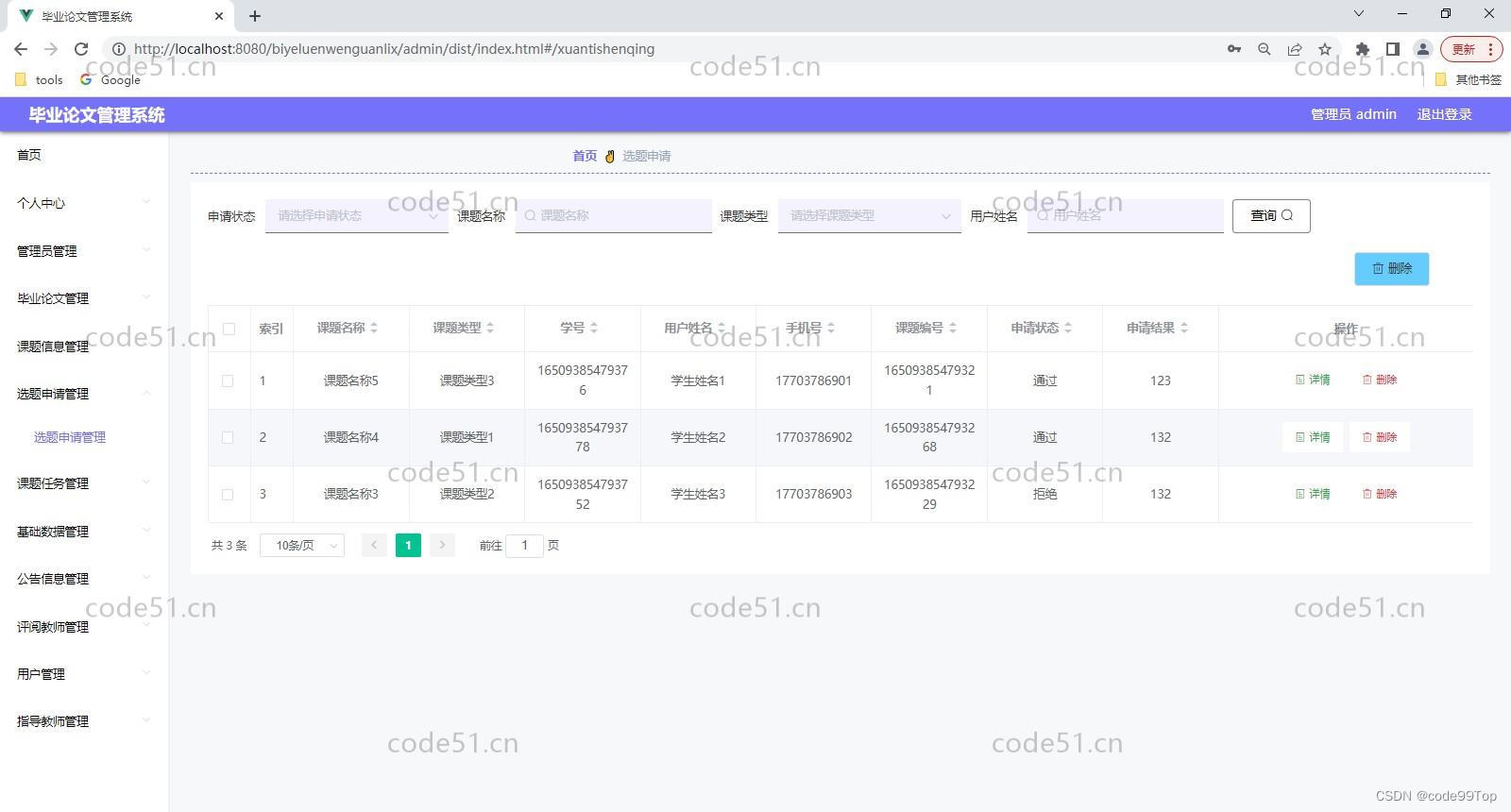Viewport: 1511px width, 812px height.
Task: Click the 查询 search button
Action: pos(1271,215)
